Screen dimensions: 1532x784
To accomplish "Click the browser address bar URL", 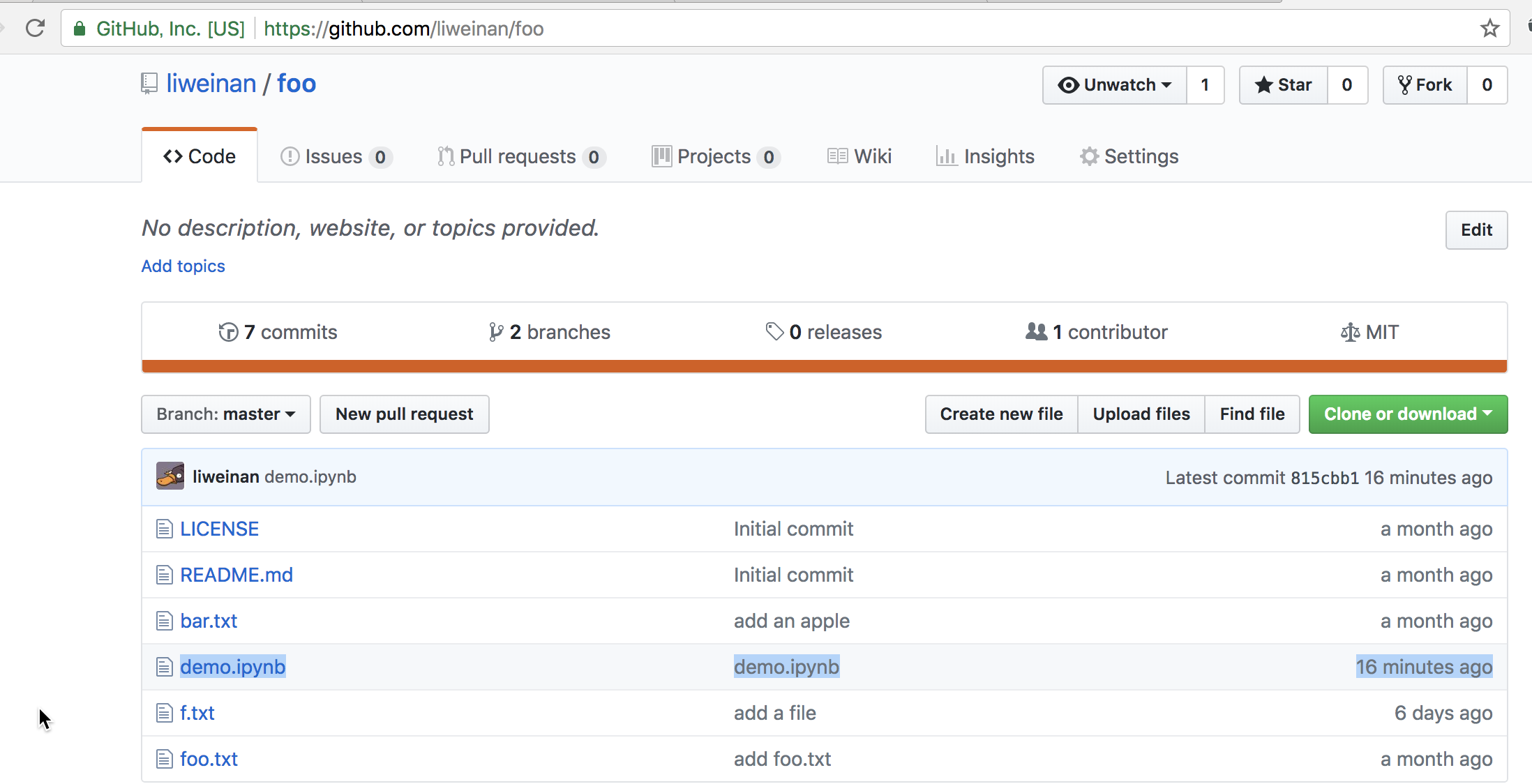I will click(403, 29).
